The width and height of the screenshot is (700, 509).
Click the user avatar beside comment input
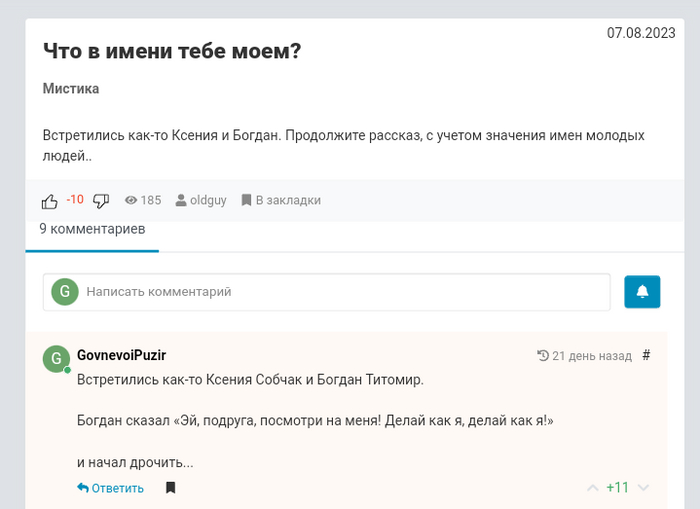[x=65, y=292]
